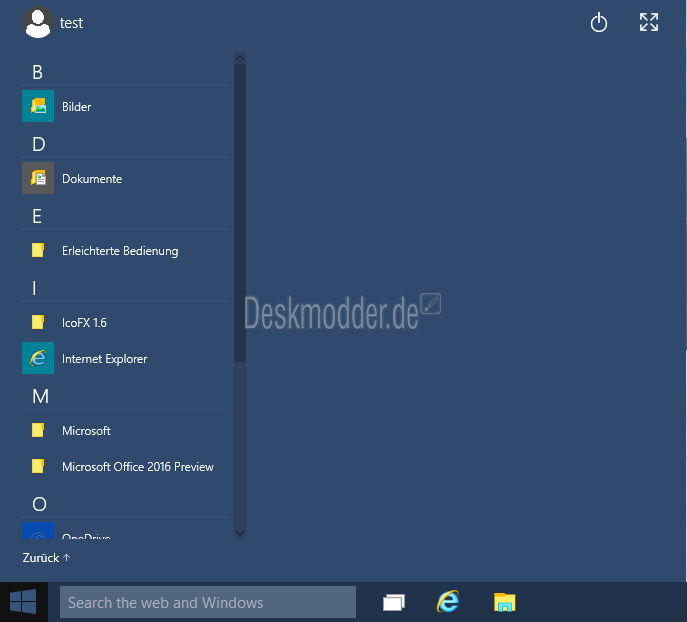This screenshot has height=622, width=687.
Task: Open the Dokumente folder icon
Action: click(x=38, y=178)
